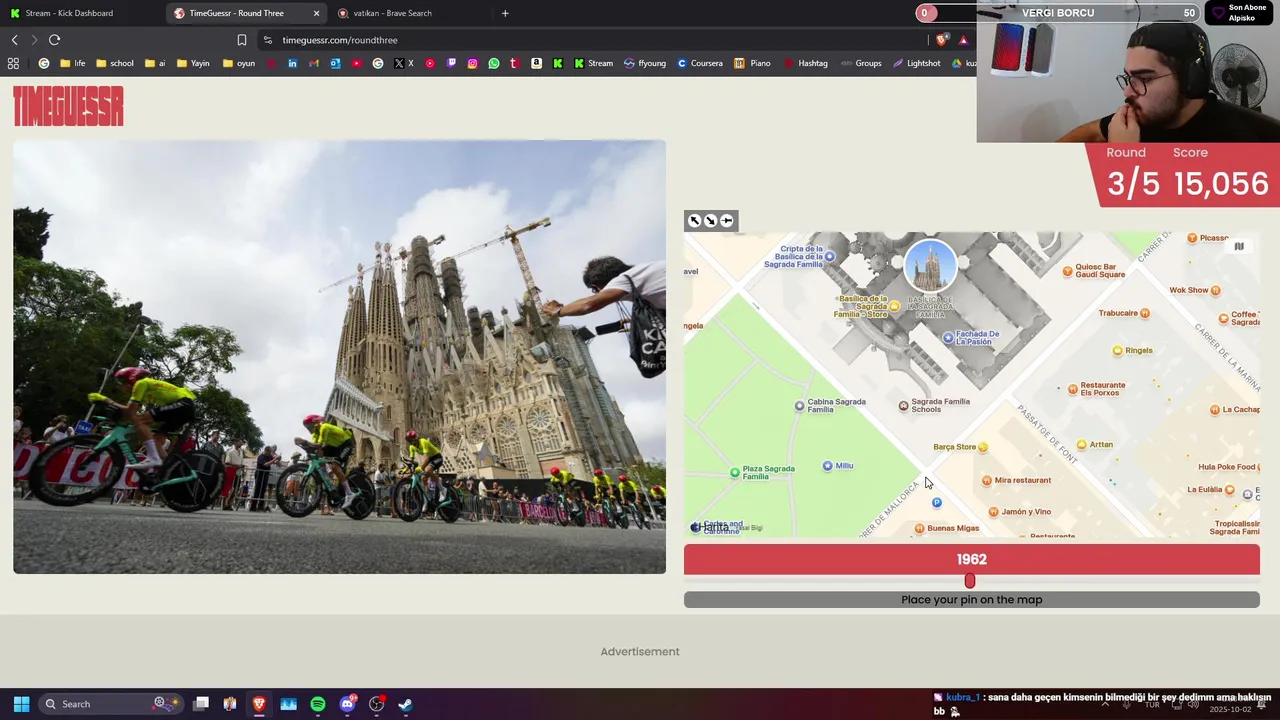This screenshot has width=1280, height=720.
Task: Click the Quiosc Bar Gaudí Square label
Action: 1100,271
